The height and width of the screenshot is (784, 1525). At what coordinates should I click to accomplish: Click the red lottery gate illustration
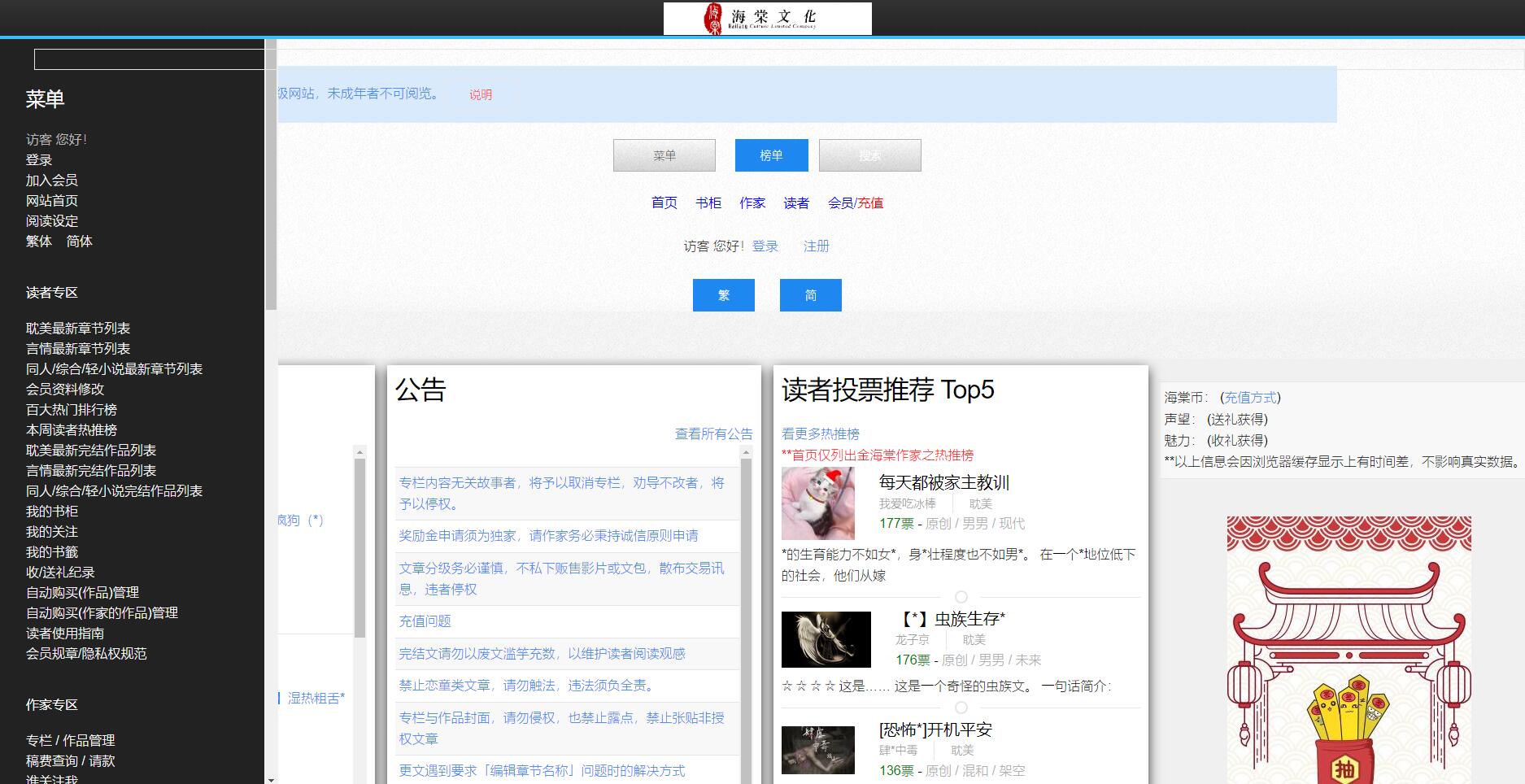1349,649
